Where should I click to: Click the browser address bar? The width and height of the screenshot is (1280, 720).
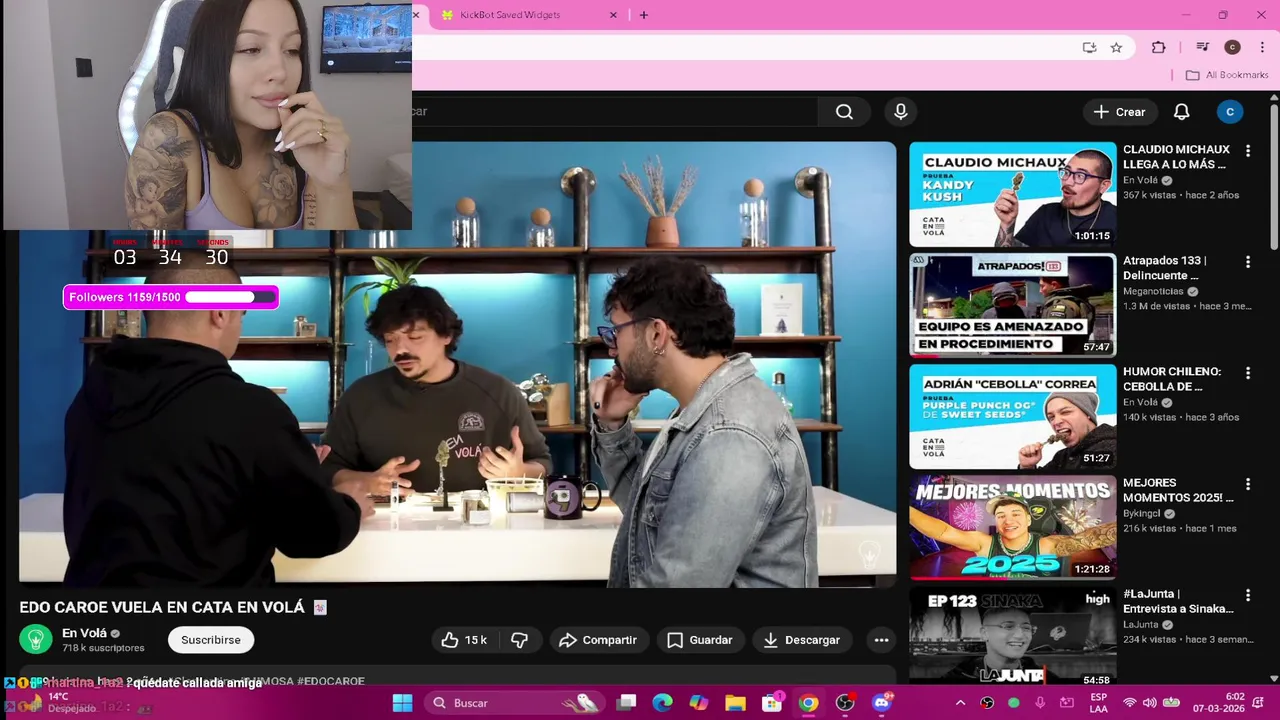tap(740, 47)
